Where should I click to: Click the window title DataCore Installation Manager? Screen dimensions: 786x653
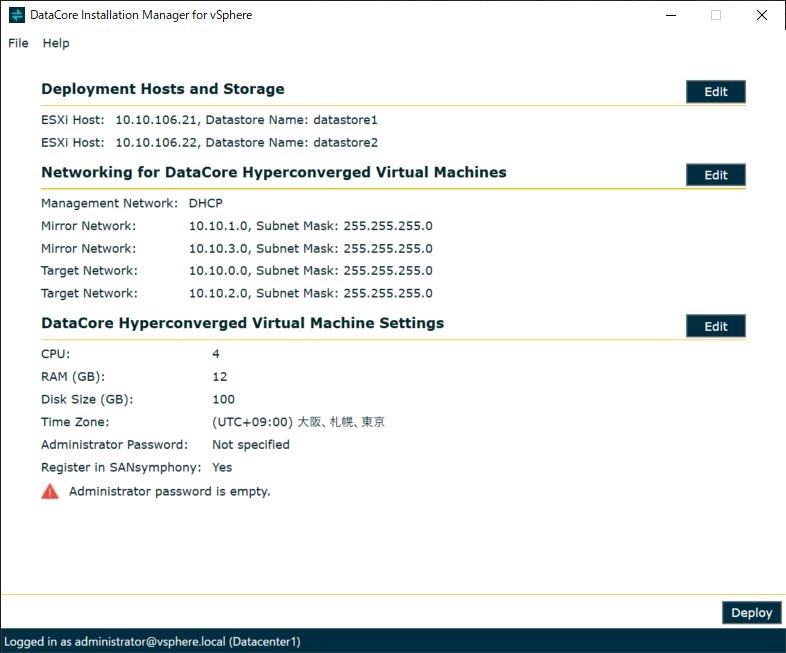pyautogui.click(x=141, y=15)
